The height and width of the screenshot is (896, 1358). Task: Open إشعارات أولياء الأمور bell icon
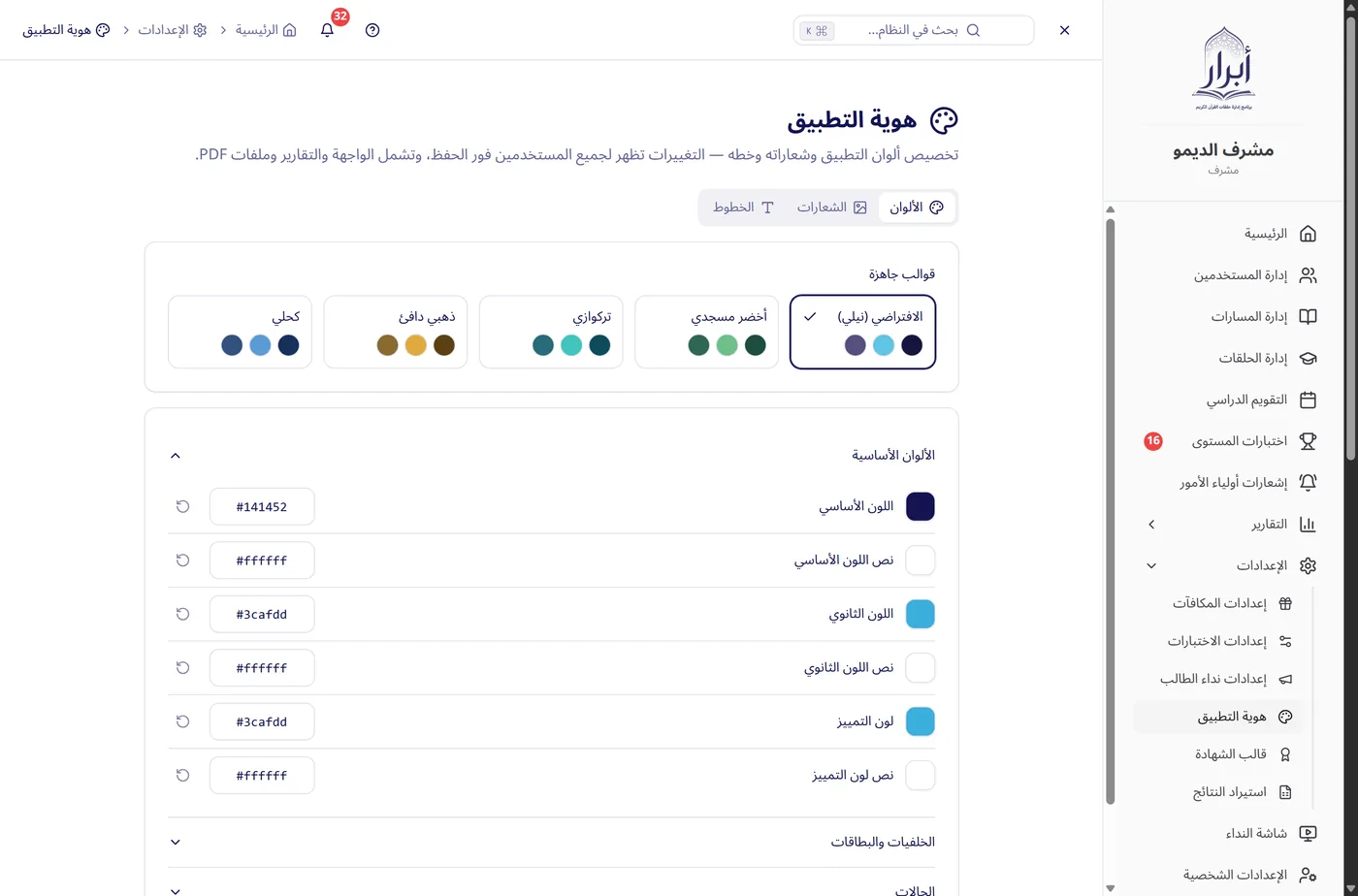1308,483
